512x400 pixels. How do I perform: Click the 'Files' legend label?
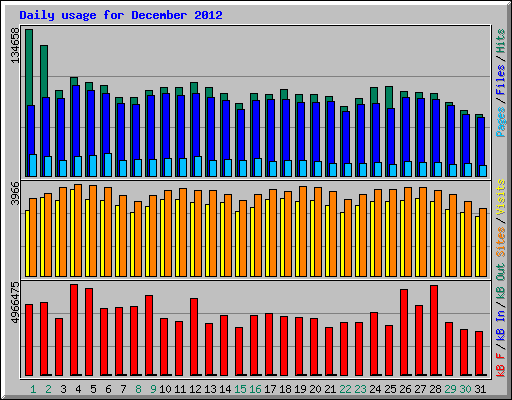[501, 80]
